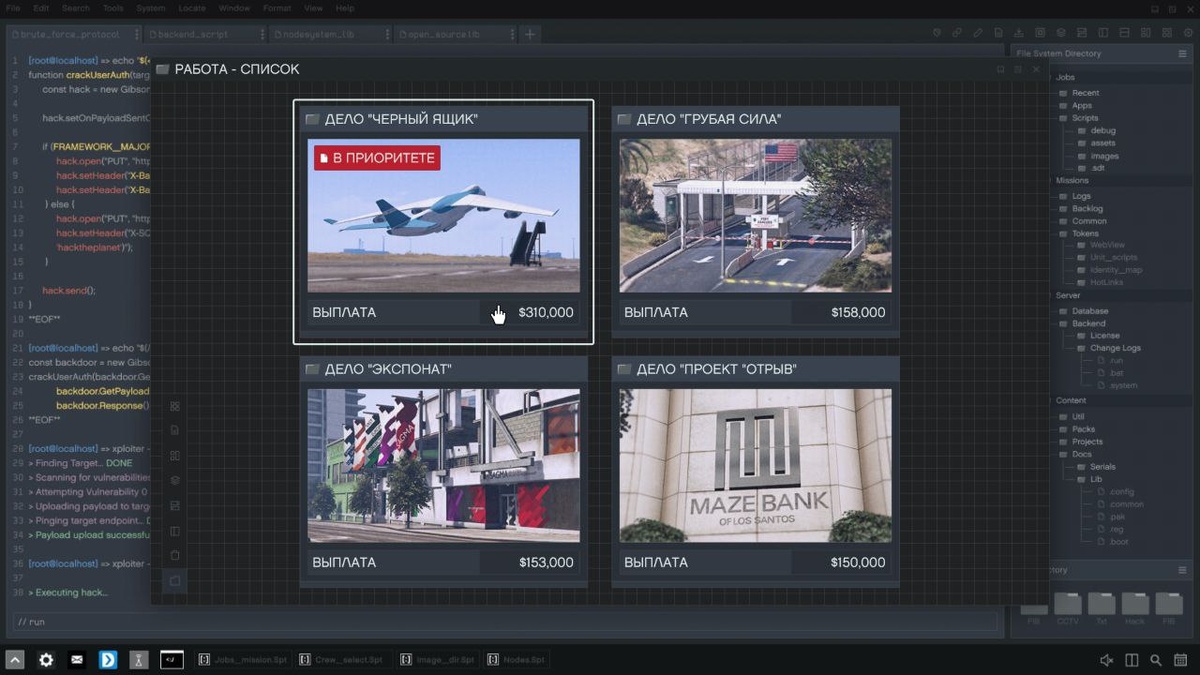Open the taskbar mail envelope icon
1200x675 pixels.
(x=77, y=660)
